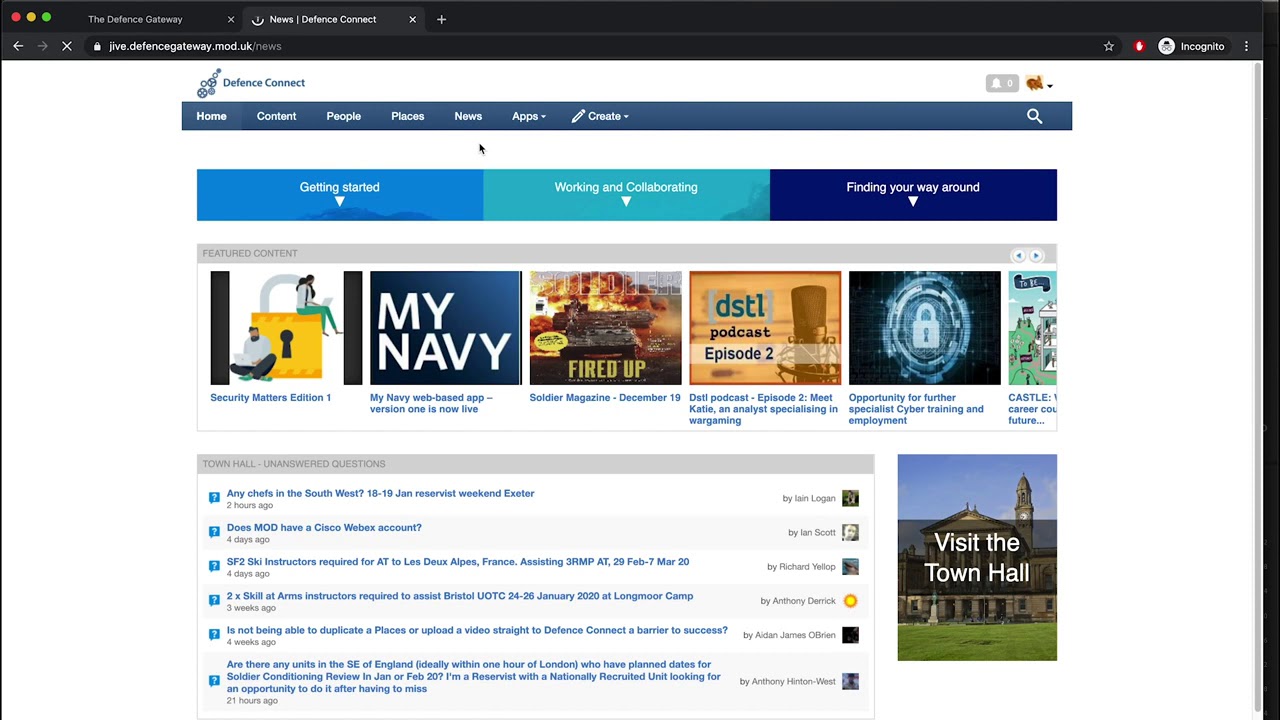The image size is (1280, 720).
Task: Open duplicate Places barrier question link
Action: [x=477, y=630]
